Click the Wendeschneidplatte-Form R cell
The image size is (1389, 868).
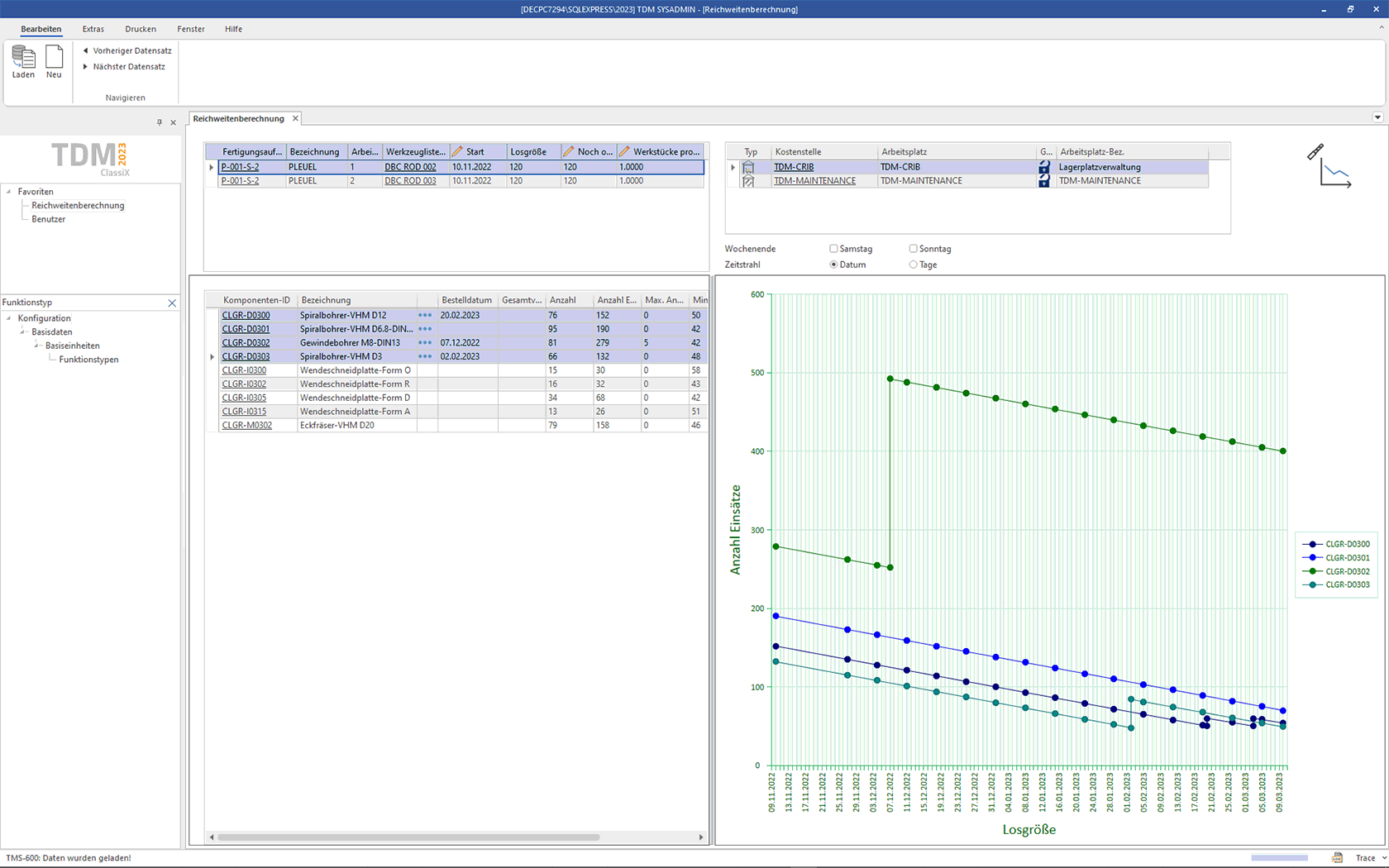point(356,384)
